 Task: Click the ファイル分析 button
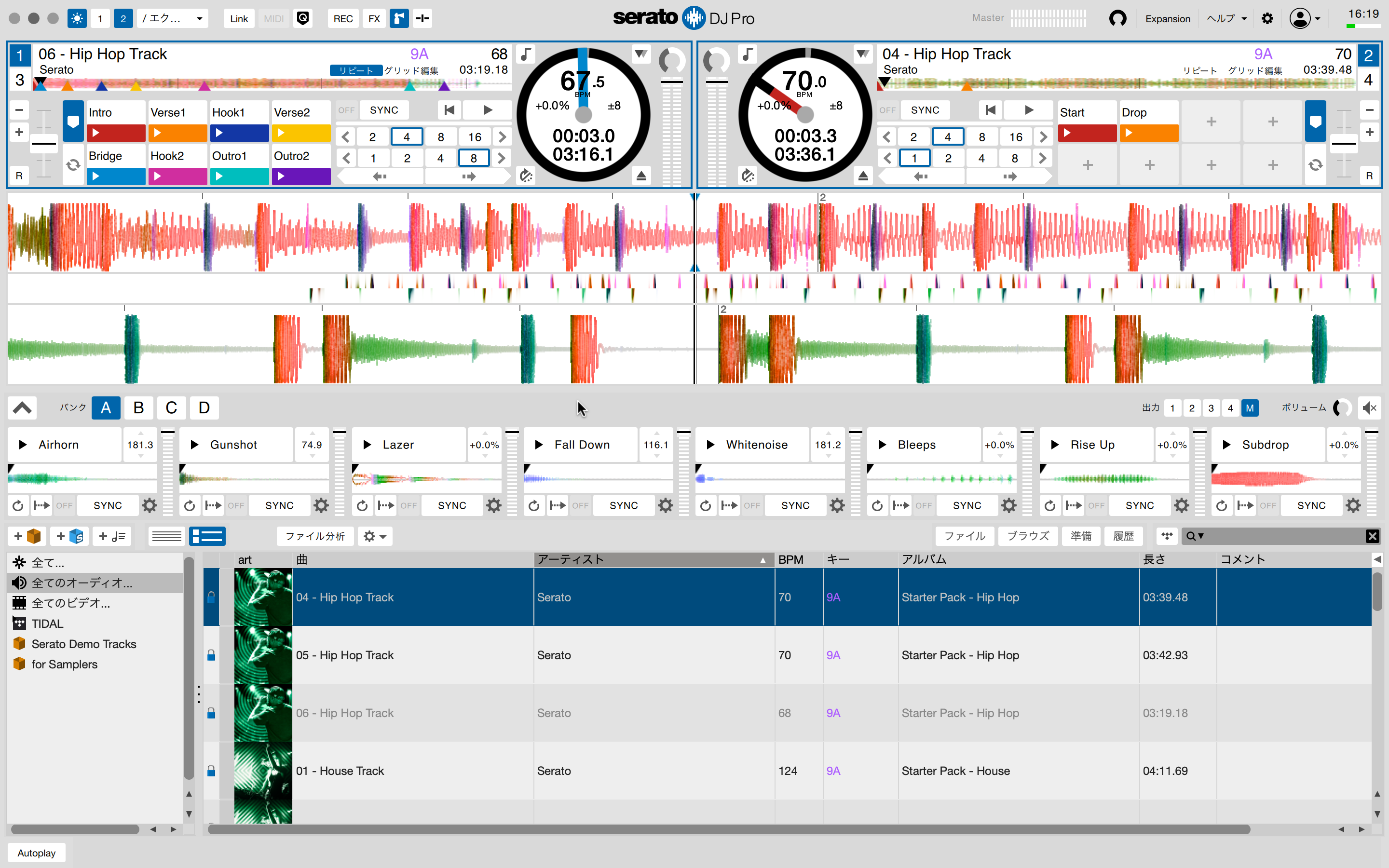click(x=314, y=536)
